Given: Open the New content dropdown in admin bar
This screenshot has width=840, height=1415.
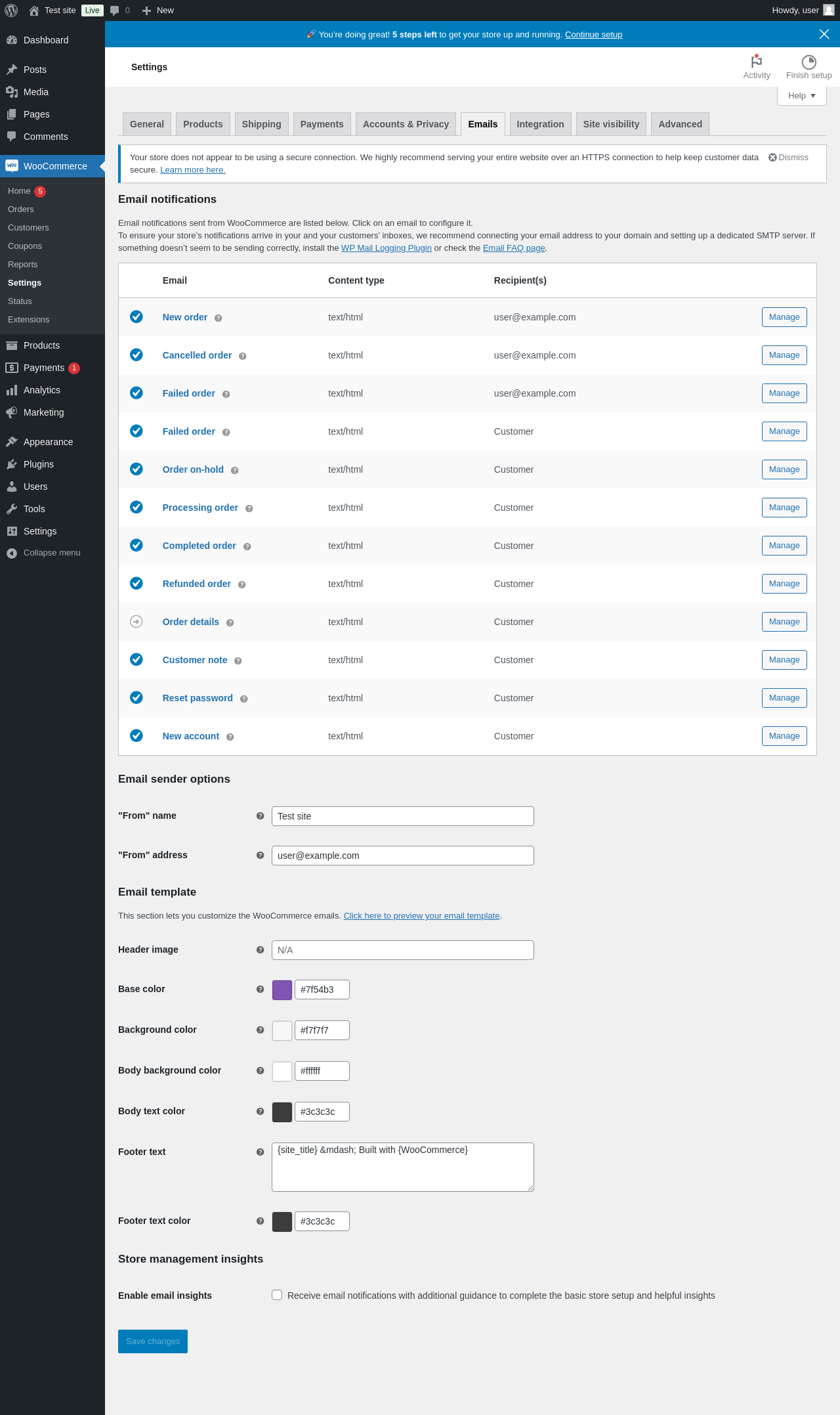Looking at the screenshot, I should coord(158,11).
